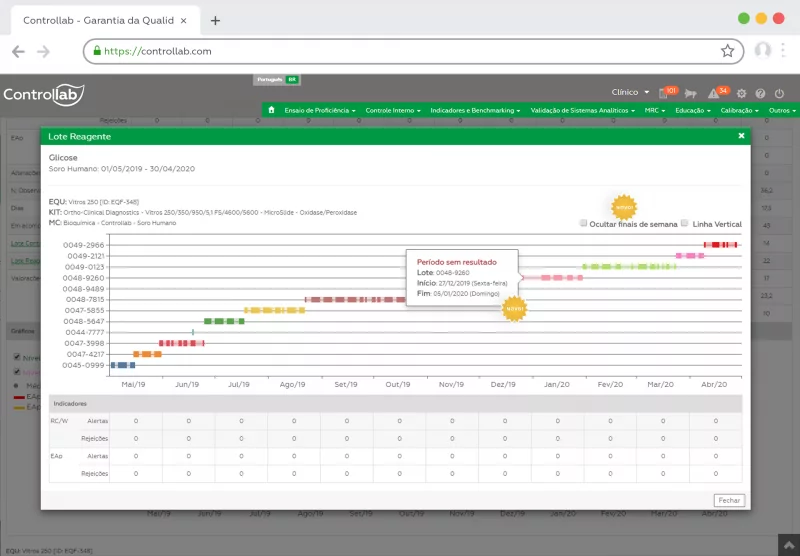The height and width of the screenshot is (556, 800).
Task: Click the address bar URL field
Action: (x=413, y=51)
